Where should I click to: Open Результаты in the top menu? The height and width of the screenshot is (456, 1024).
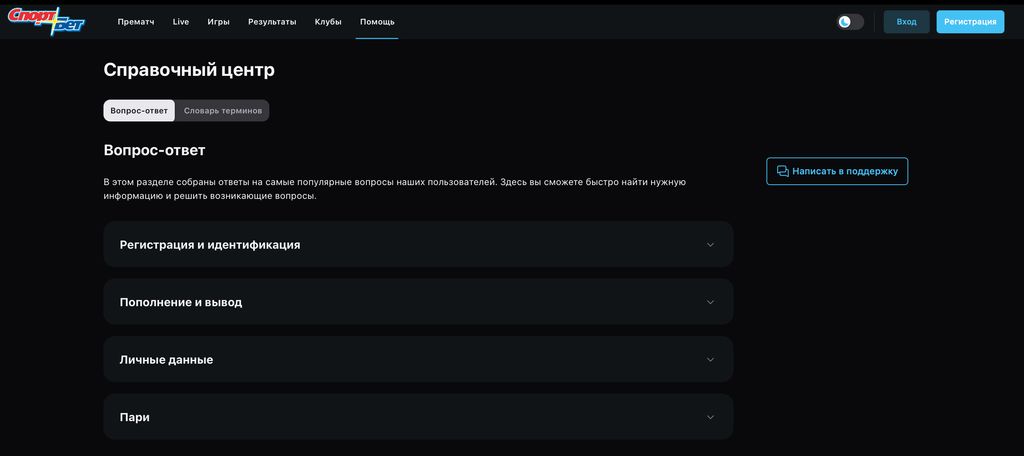point(272,22)
